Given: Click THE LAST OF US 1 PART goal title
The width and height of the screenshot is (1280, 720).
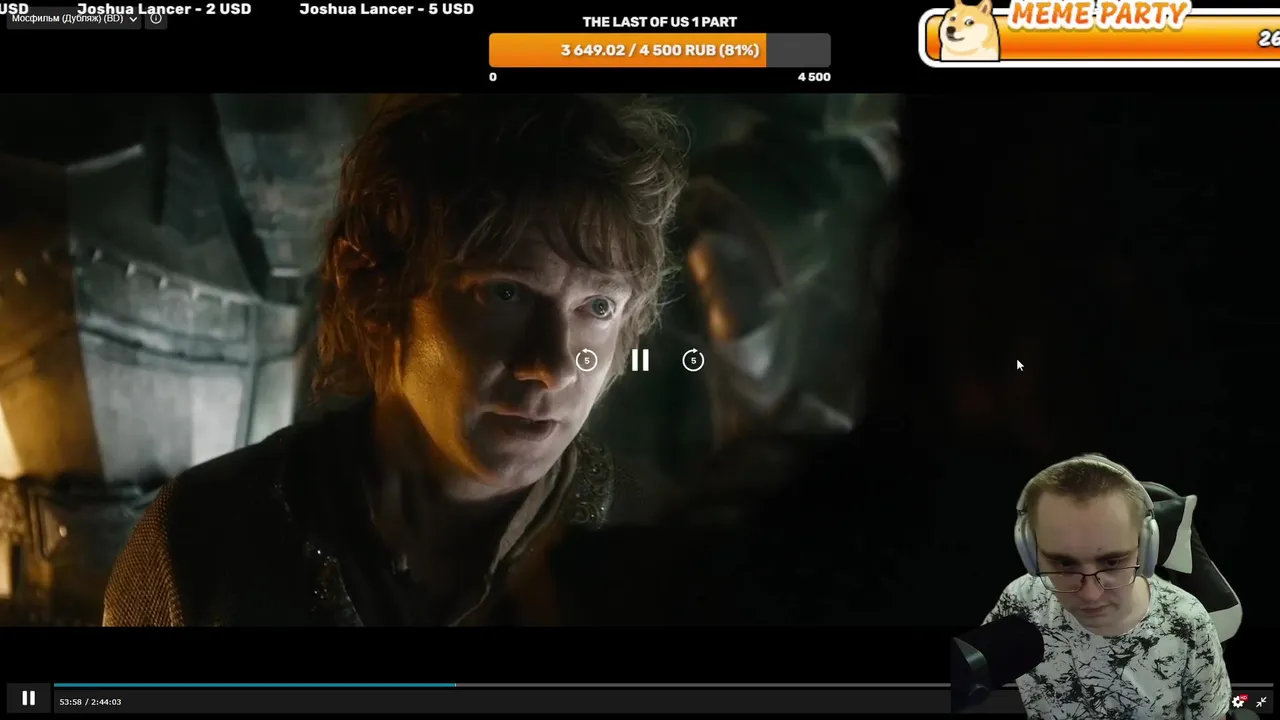Looking at the screenshot, I should coord(659,22).
